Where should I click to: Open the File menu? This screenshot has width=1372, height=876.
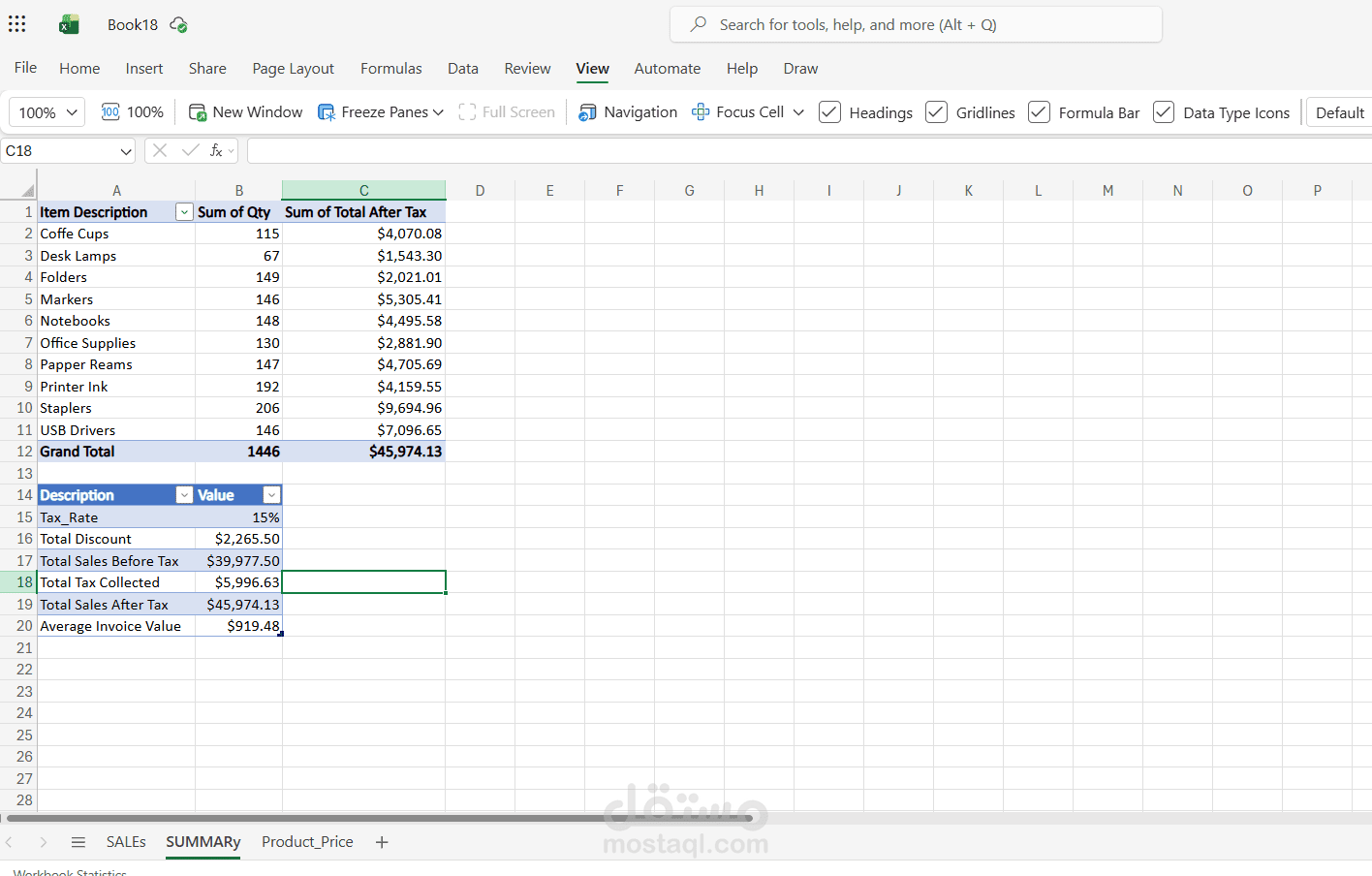[x=26, y=68]
